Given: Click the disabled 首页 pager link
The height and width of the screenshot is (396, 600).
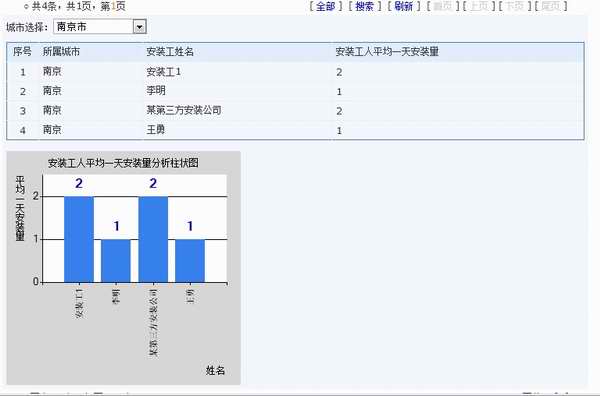Looking at the screenshot, I should pyautogui.click(x=442, y=6).
